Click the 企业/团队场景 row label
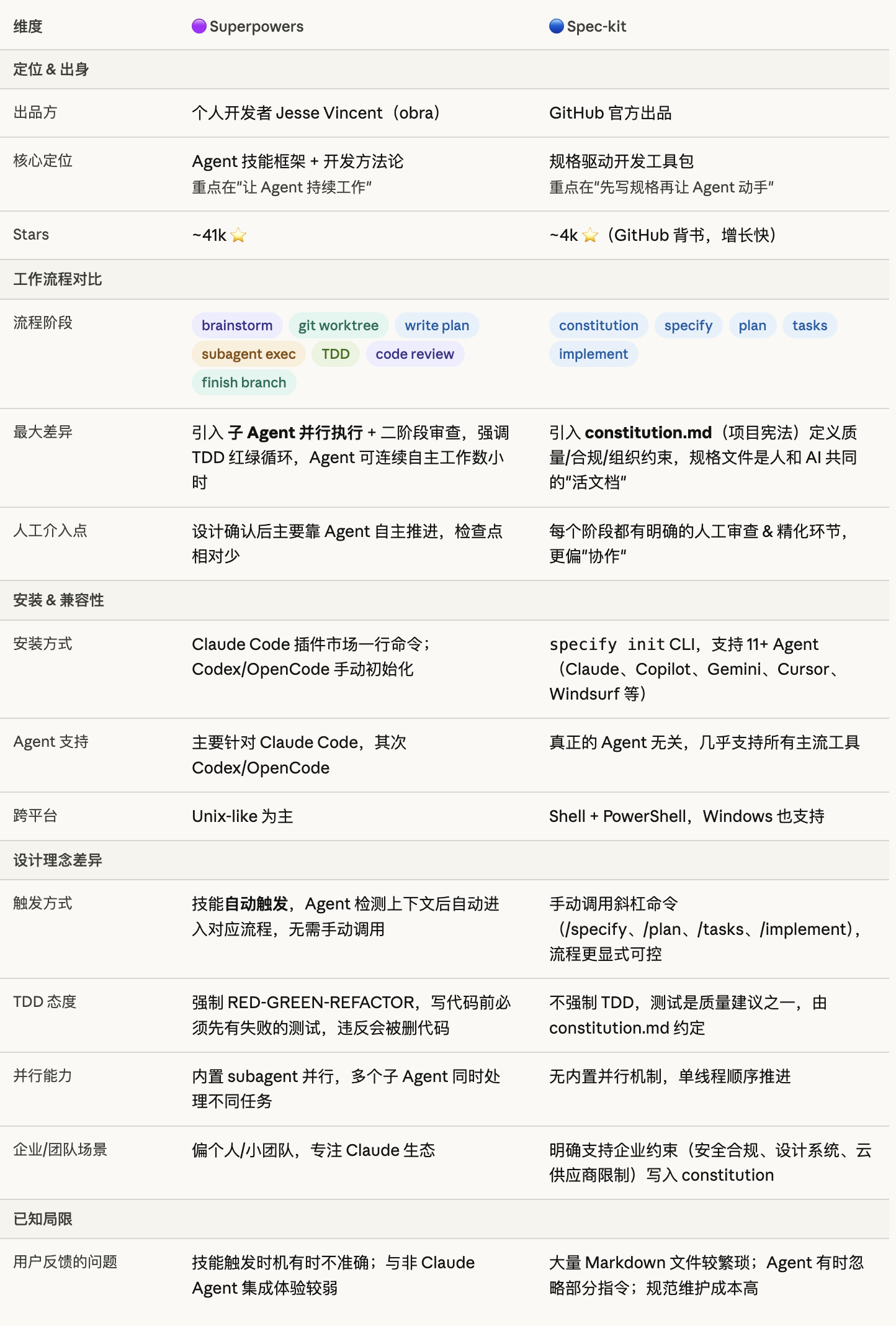Screen dimensions: 896x1326 coord(60,1150)
